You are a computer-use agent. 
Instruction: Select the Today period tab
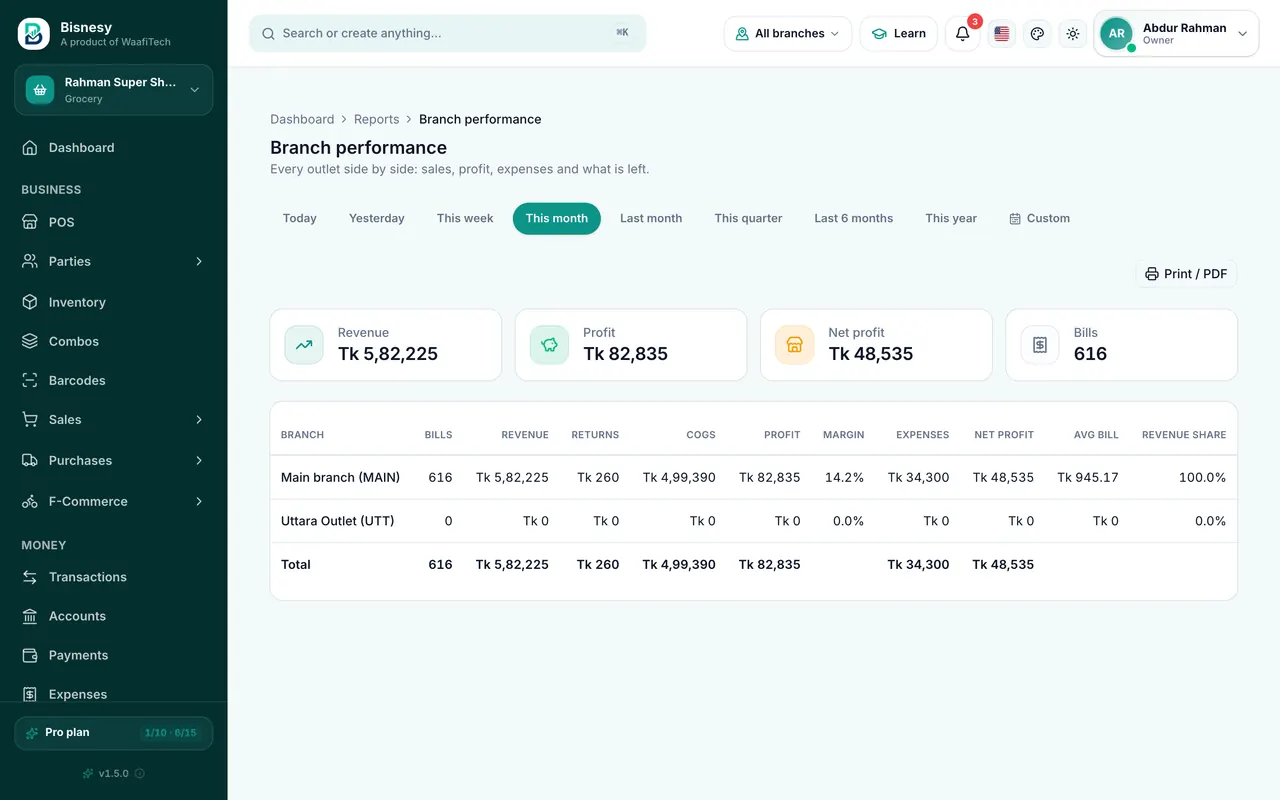300,218
